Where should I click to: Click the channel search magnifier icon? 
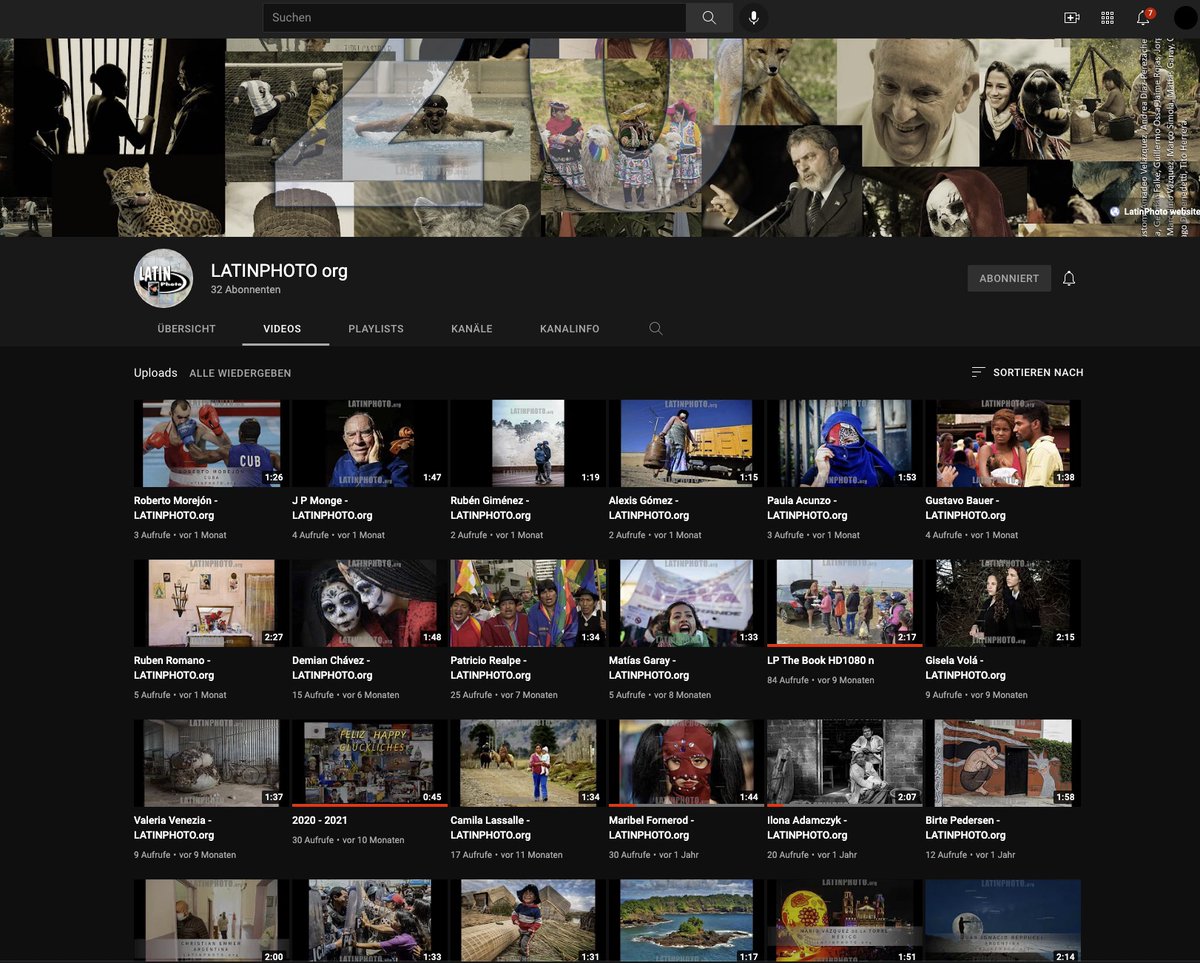[656, 328]
